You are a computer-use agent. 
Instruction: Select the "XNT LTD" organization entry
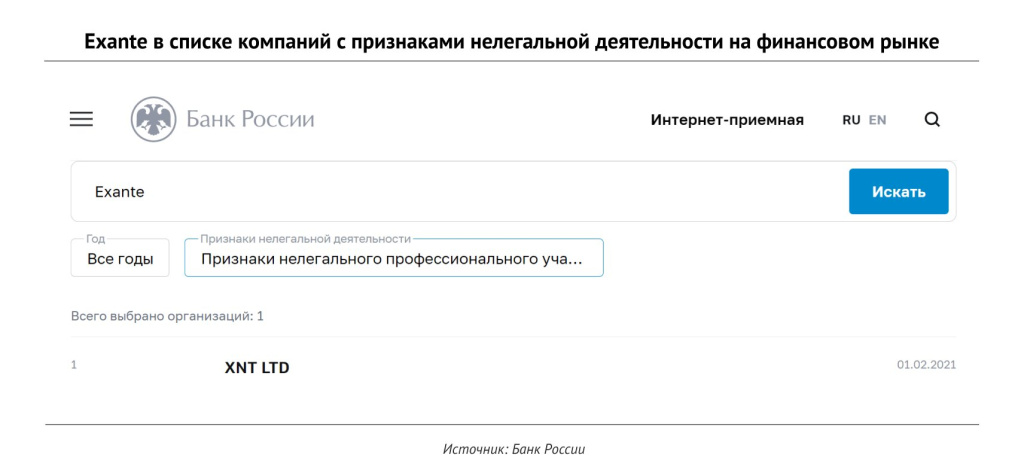coord(257,368)
